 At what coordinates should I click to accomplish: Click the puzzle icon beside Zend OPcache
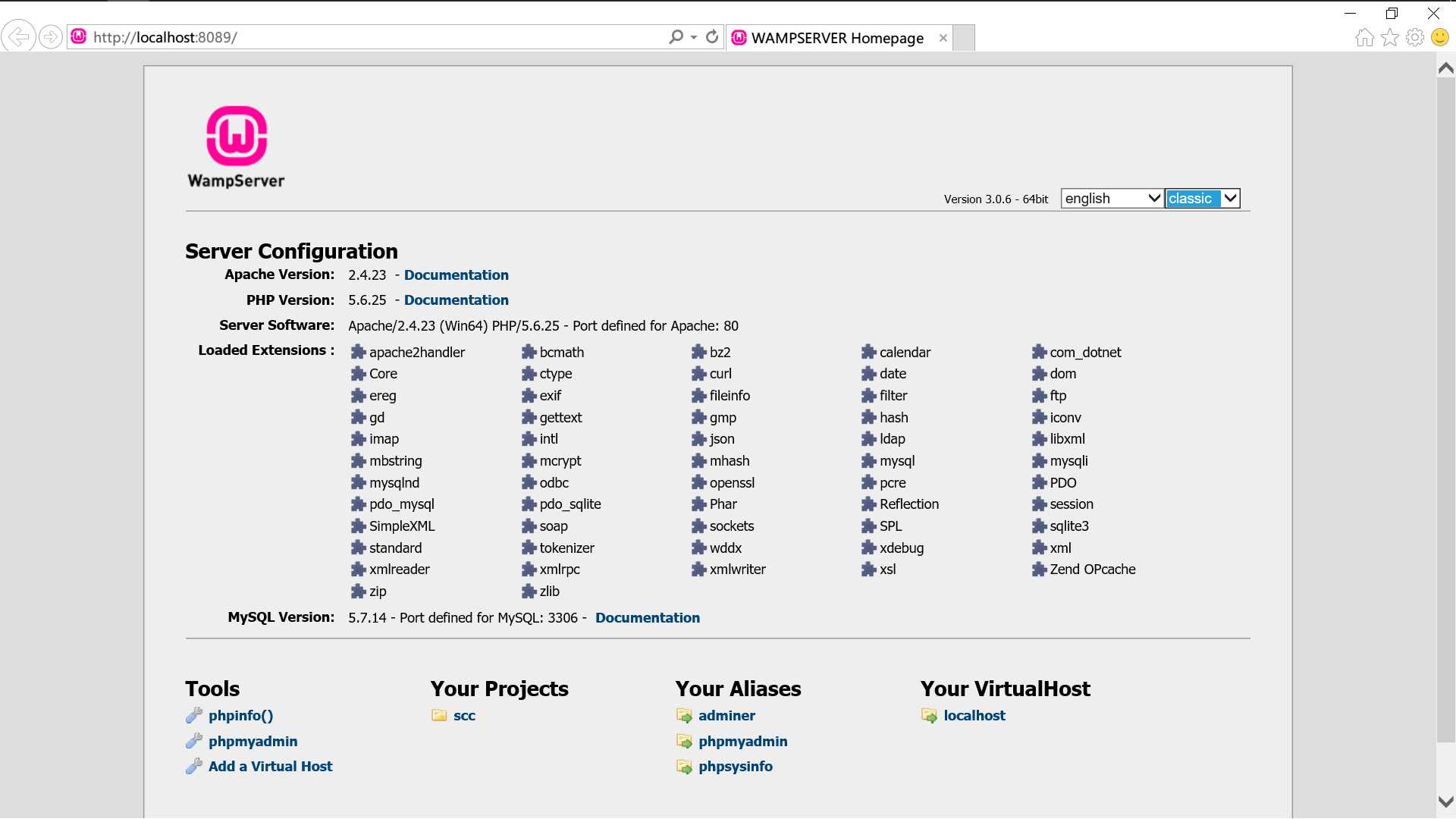1039,569
